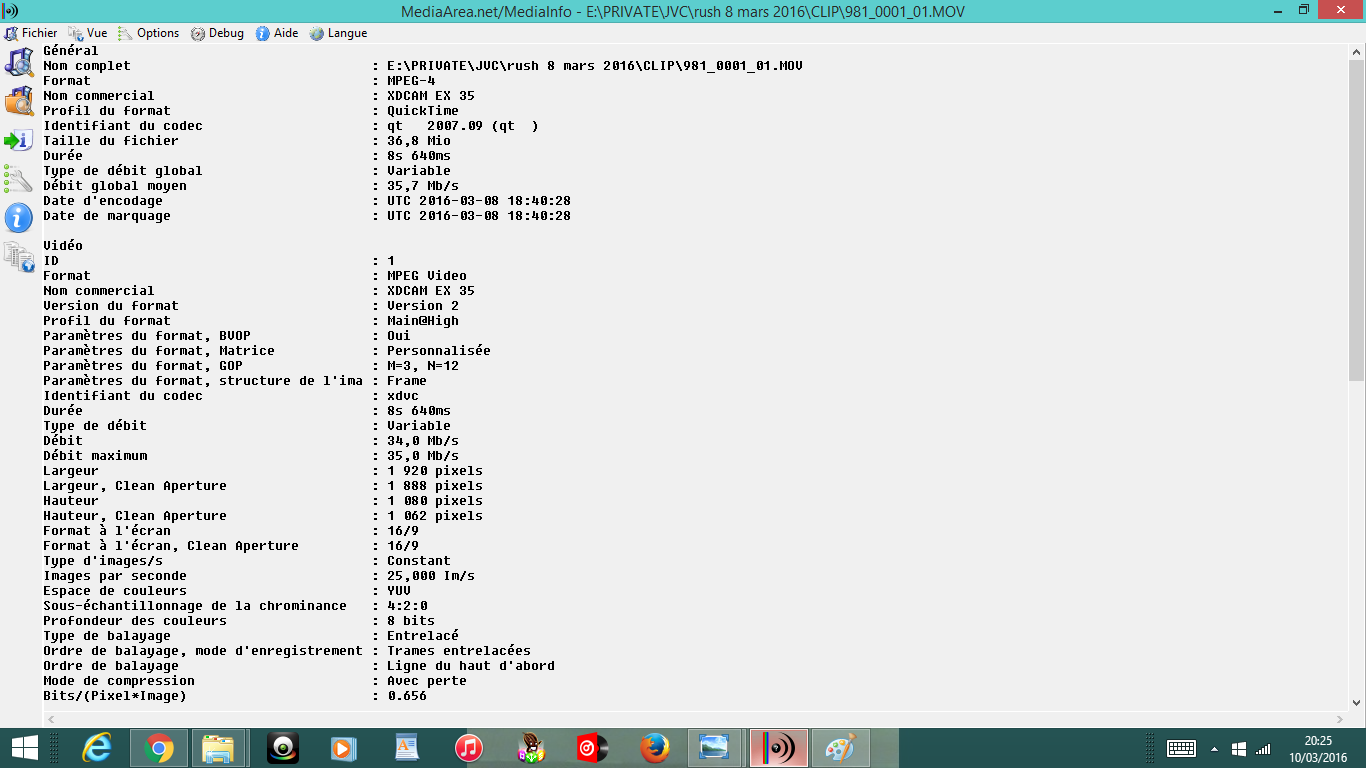
Task: Switch to the MediaInfo taskbar button
Action: 778,748
